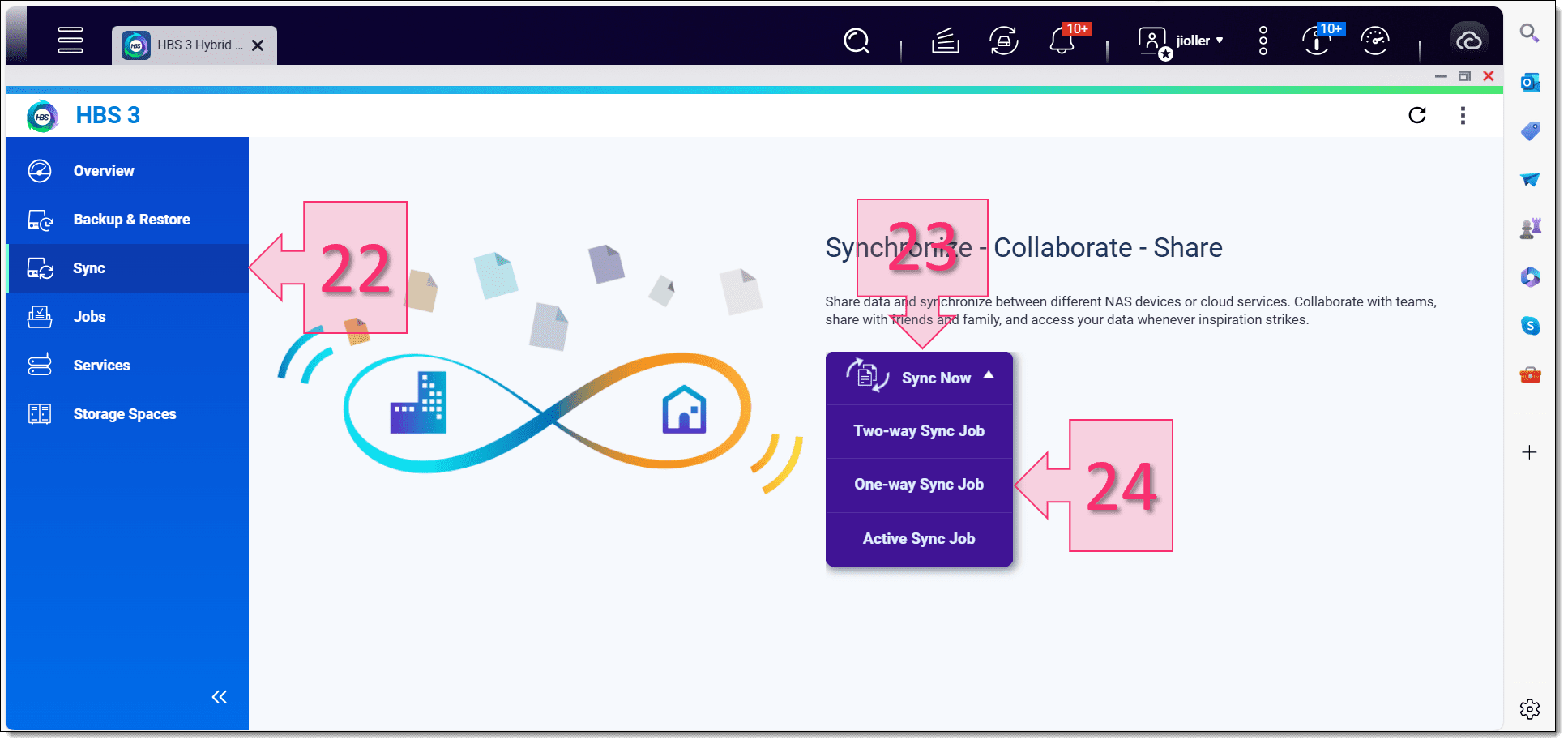Image resolution: width=1568 pixels, height=744 pixels.
Task: Click the myQNAPcloud cloud icon
Action: [1469, 41]
